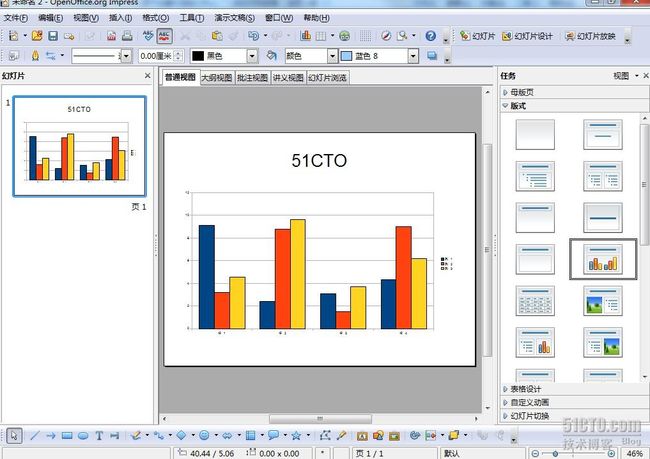Click the Navigator compass icon
This screenshot has width=650, height=459.
point(386,36)
